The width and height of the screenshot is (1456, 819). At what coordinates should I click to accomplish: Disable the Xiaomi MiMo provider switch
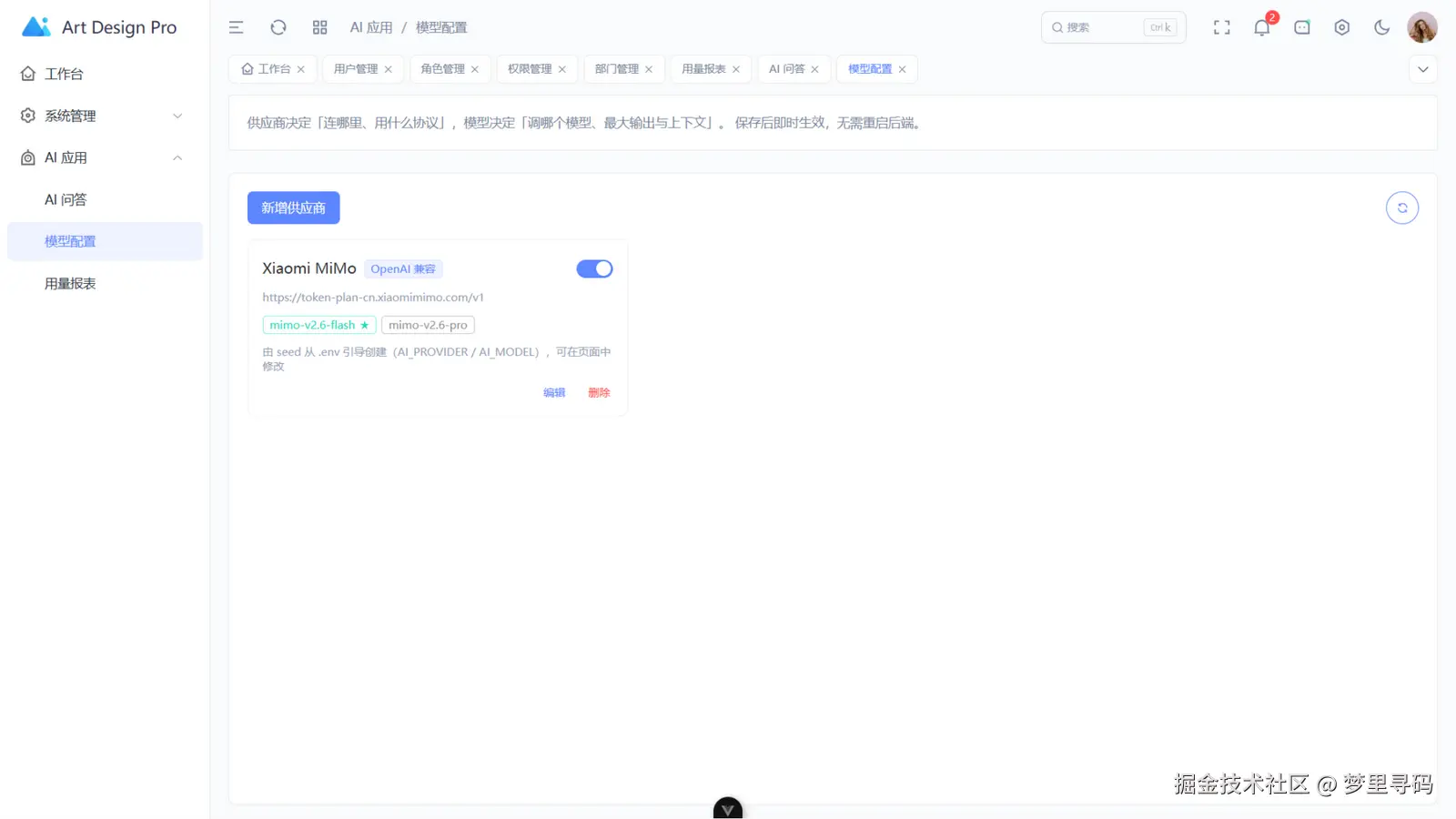point(594,268)
